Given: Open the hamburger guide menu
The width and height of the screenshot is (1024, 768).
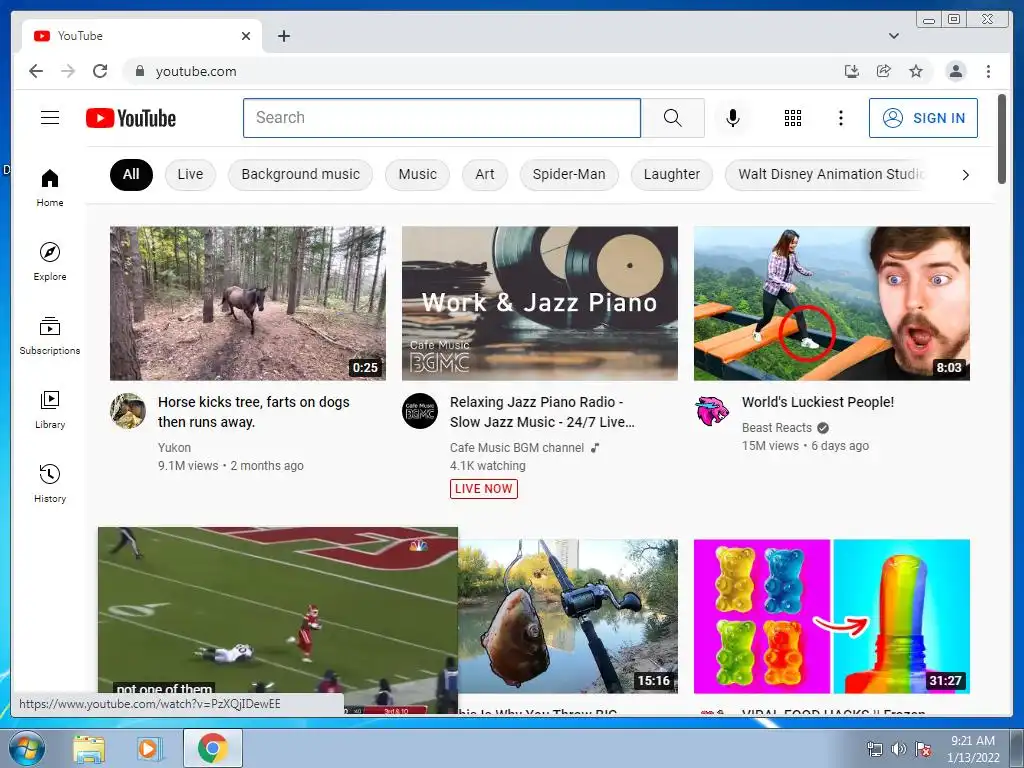Looking at the screenshot, I should (50, 118).
